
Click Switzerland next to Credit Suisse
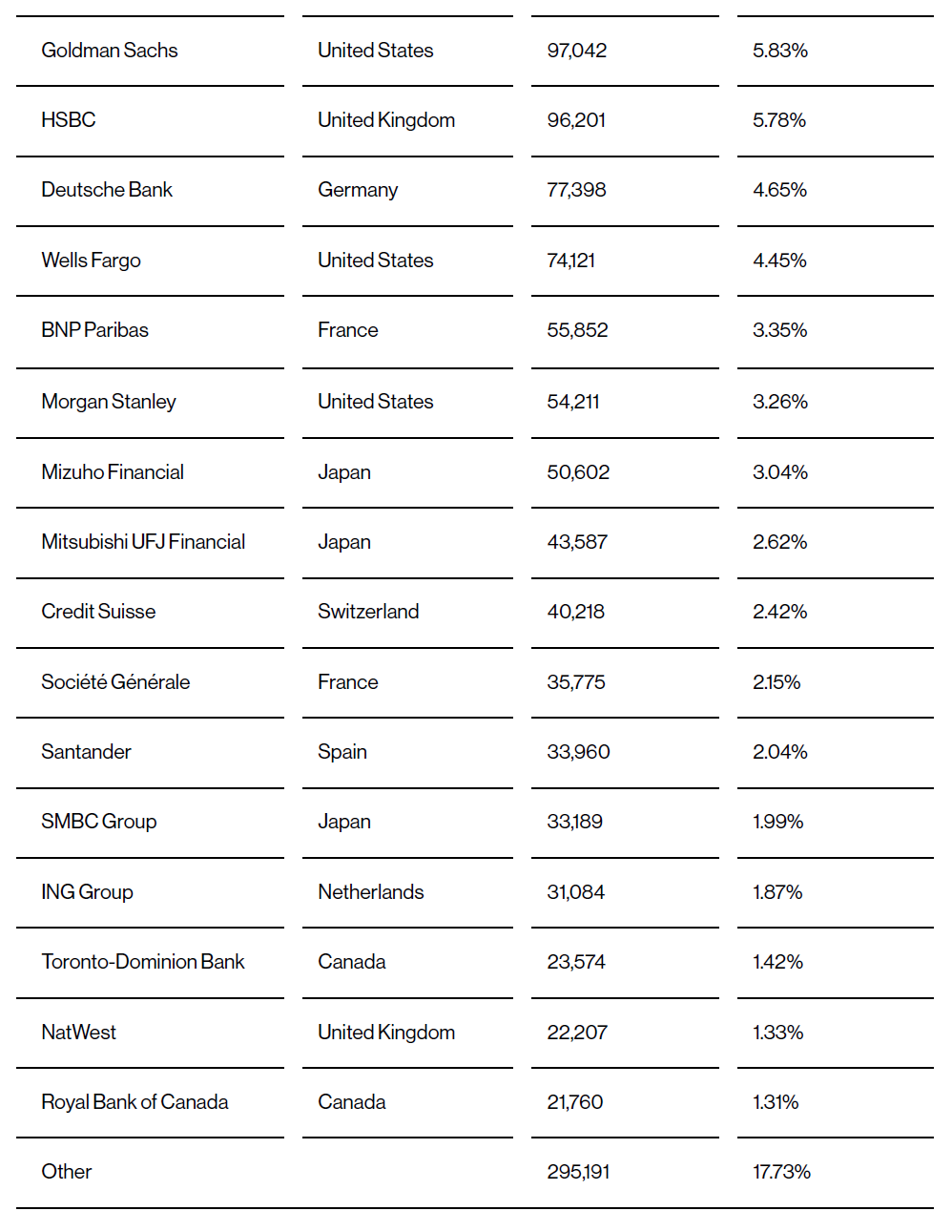(x=368, y=612)
